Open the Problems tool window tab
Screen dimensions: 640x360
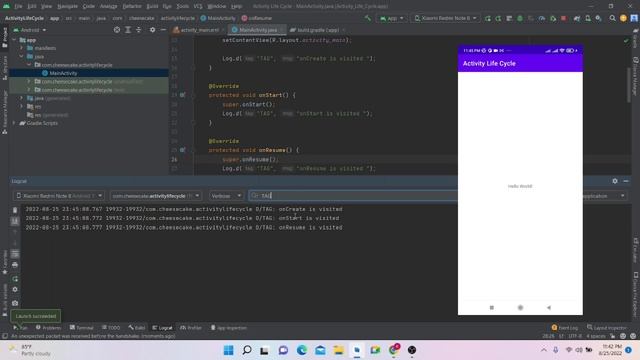coord(48,328)
